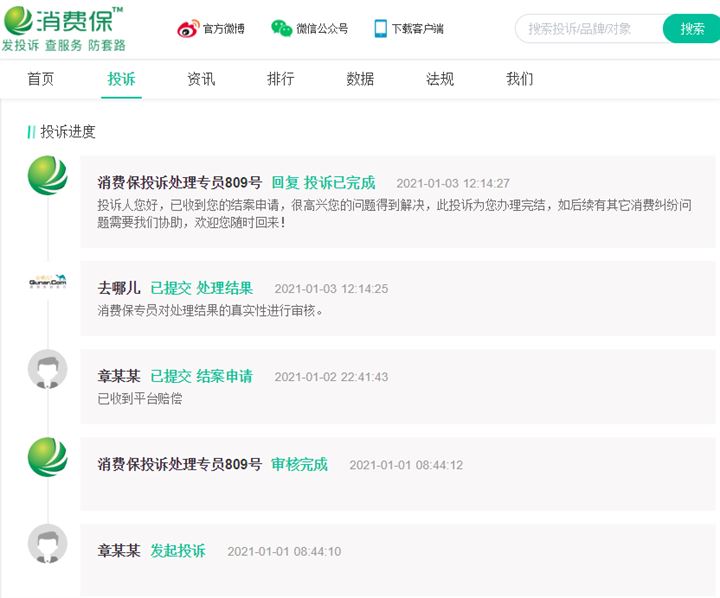Click the 消费保专员对处理结果的真实性进行审核 message
The width and height of the screenshot is (720, 598).
point(210,310)
